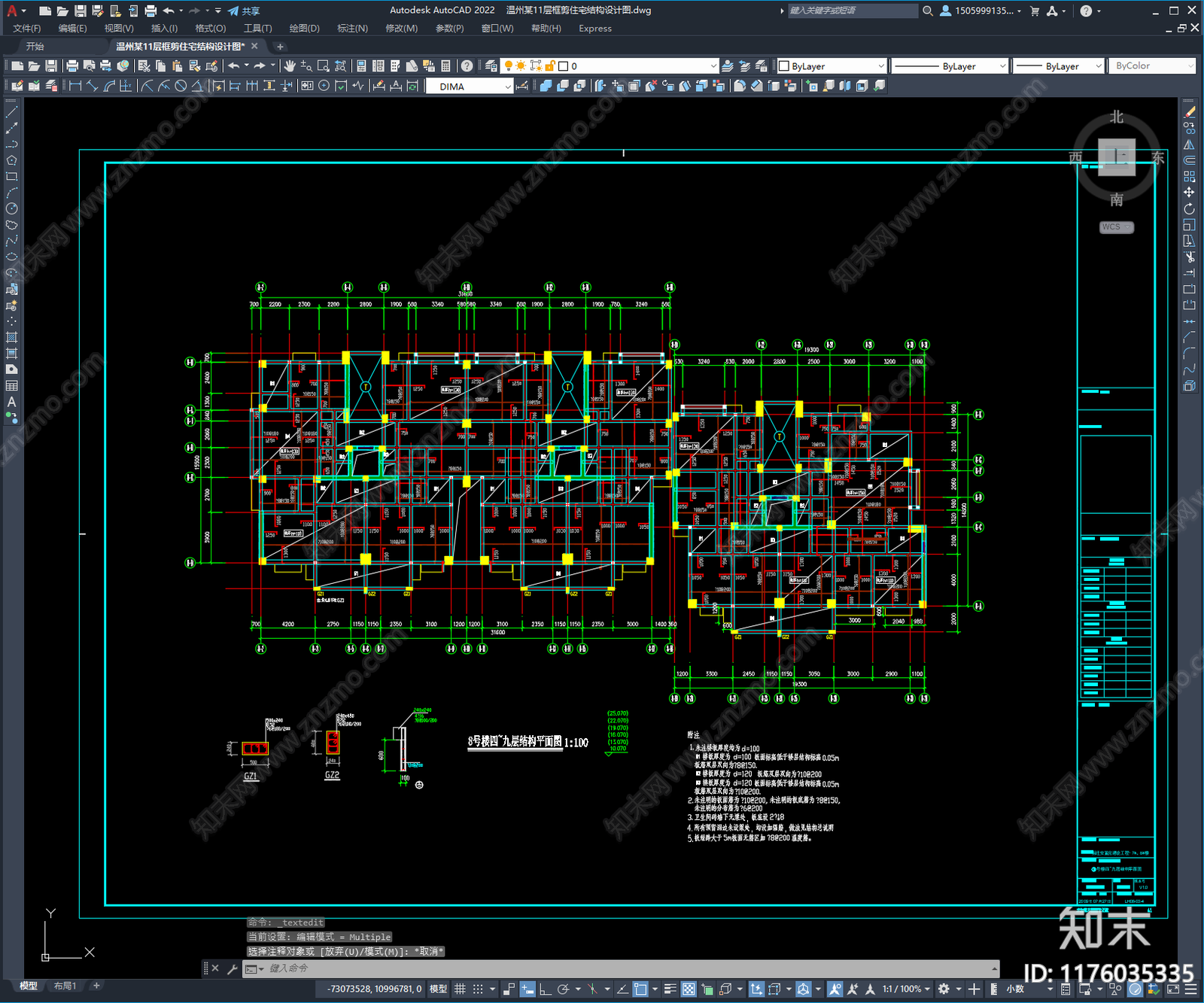
Task: Switch to the 布局1 layout tab
Action: (65, 986)
